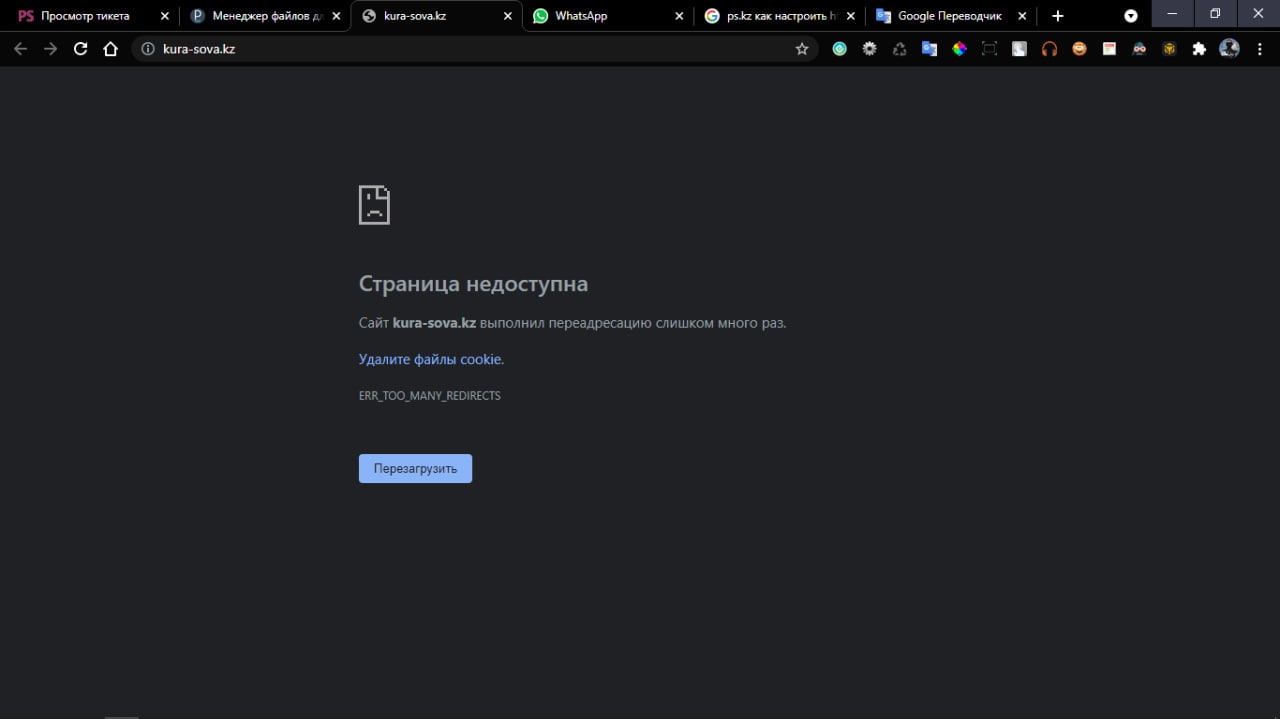Click the Перезагрузить button
1280x719 pixels.
coord(415,469)
